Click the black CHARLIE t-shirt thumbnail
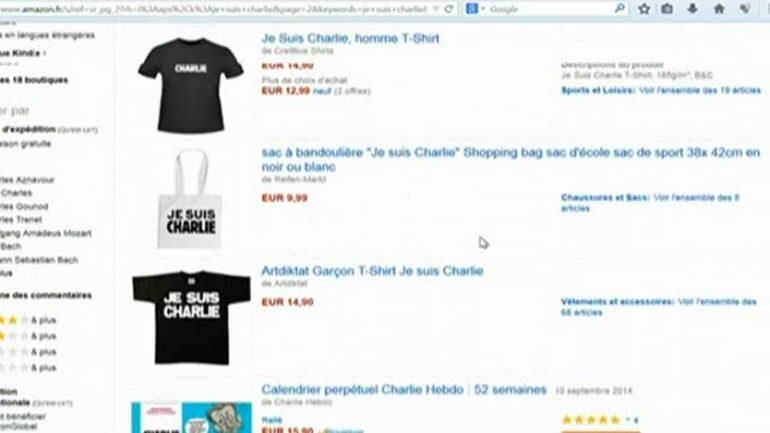This screenshot has width=770, height=433. 191,85
